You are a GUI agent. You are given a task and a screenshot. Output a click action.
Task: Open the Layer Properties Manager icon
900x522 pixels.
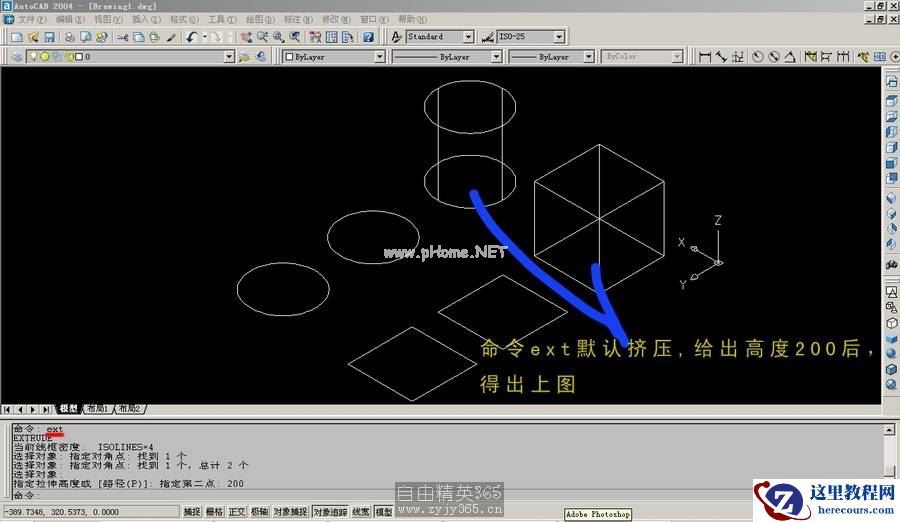pyautogui.click(x=17, y=57)
